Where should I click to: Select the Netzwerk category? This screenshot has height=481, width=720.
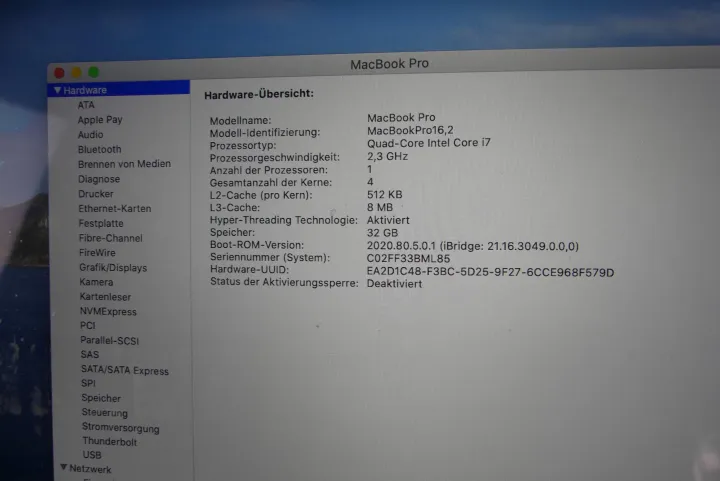pos(90,469)
